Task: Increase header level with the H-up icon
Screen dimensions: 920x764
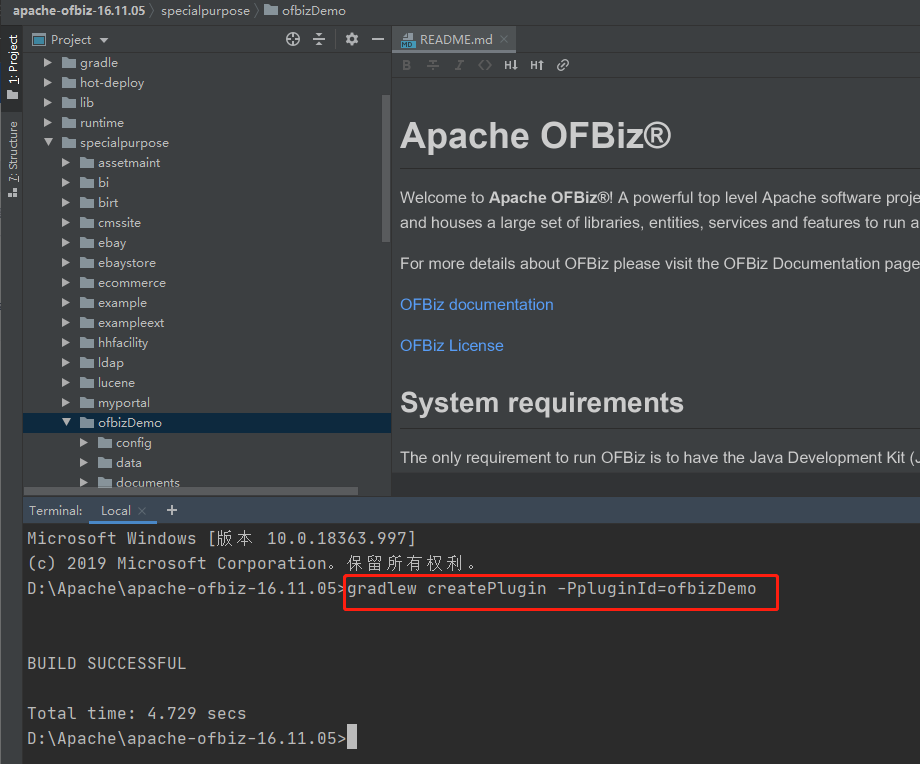Action: pos(537,65)
